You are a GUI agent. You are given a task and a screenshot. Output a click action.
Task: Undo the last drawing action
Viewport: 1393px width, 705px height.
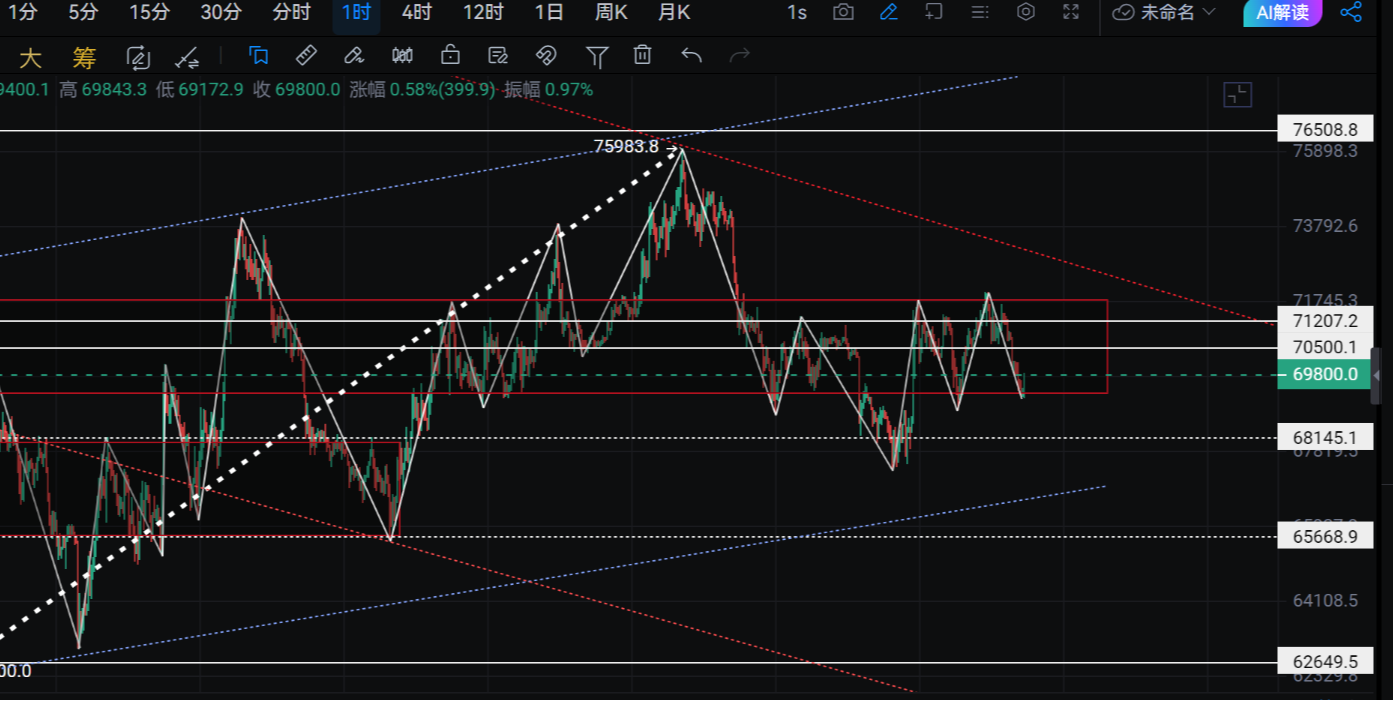tap(691, 55)
